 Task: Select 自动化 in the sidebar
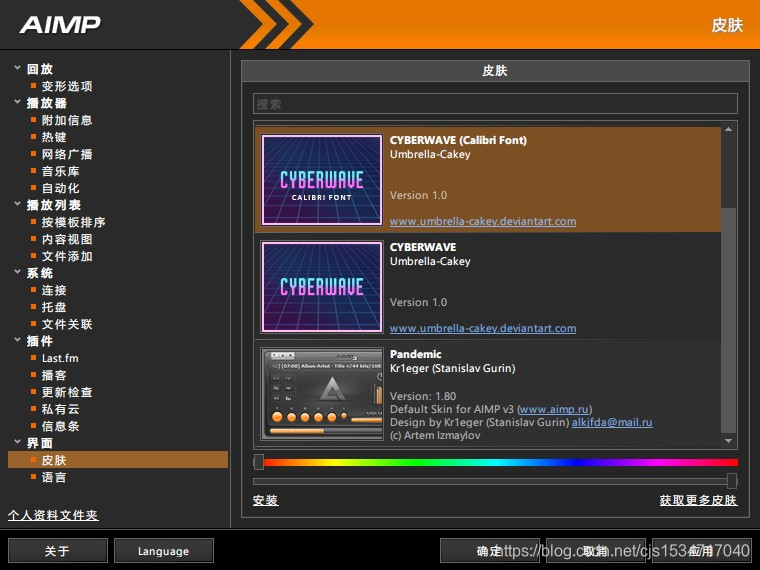pyautogui.click(x=61, y=188)
